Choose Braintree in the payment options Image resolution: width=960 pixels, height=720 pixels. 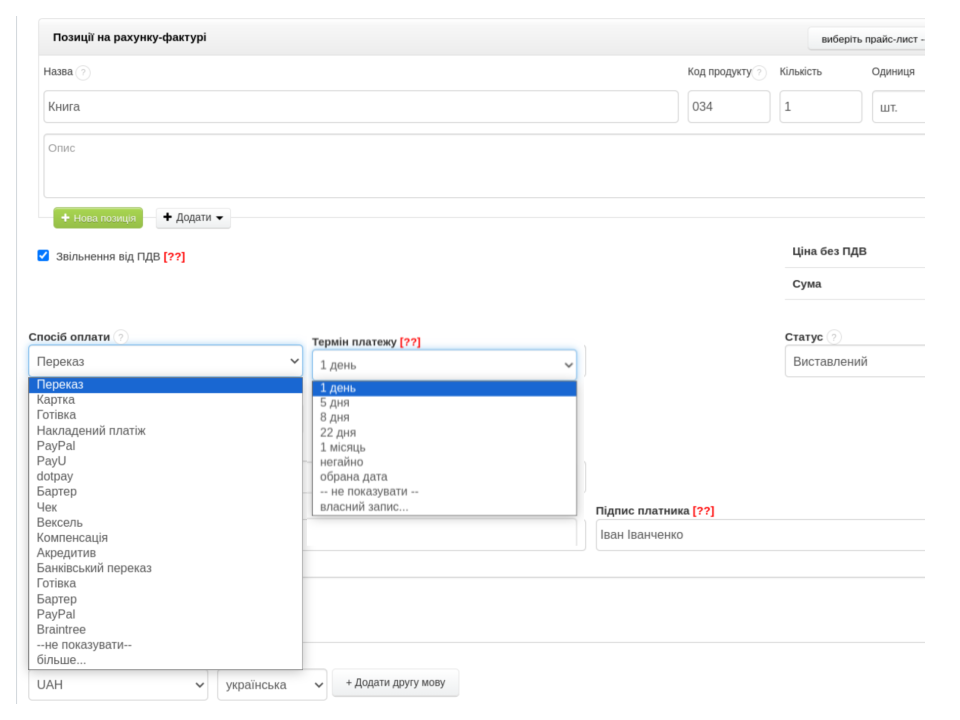pyautogui.click(x=61, y=630)
